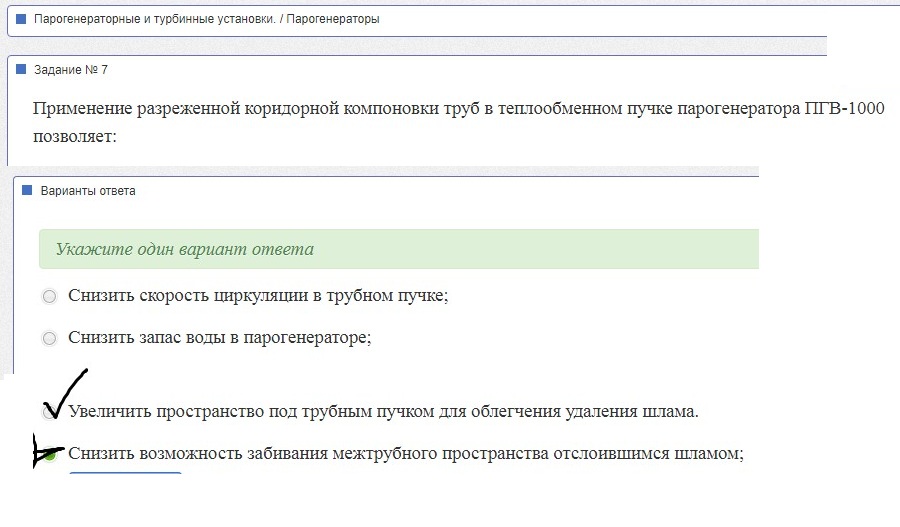This screenshot has width=900, height=527.
Task: Open Парогенераторные и турбинные установки breadcrumb
Action: coord(154,19)
